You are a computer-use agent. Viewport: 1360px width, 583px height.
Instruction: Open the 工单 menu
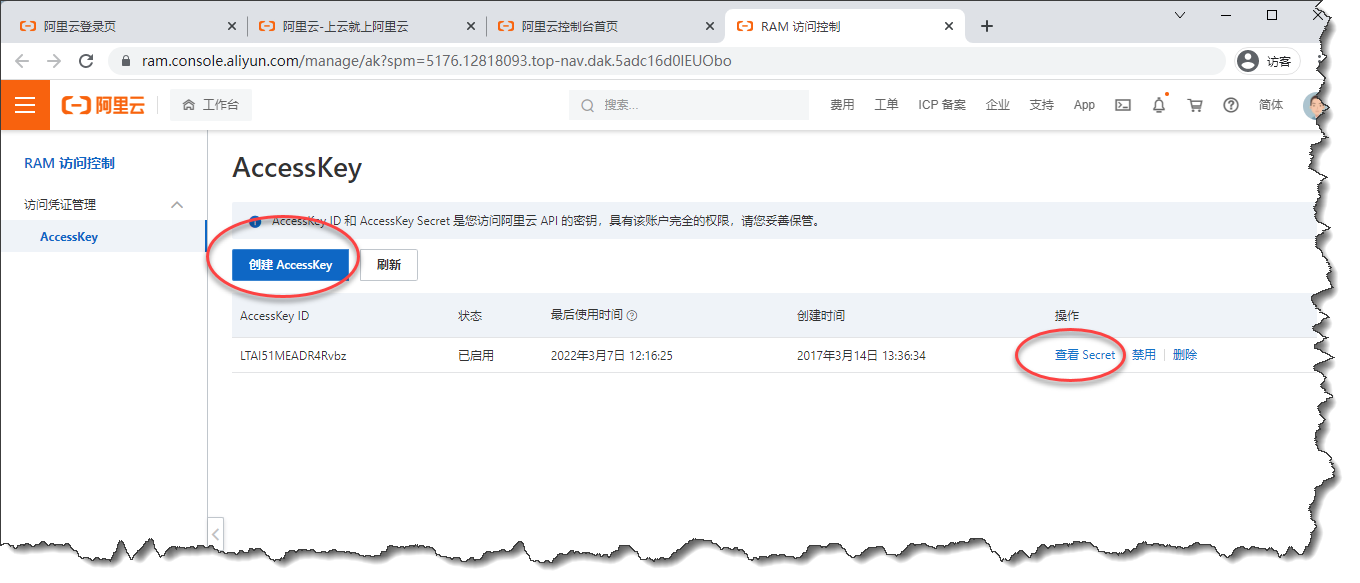point(886,105)
